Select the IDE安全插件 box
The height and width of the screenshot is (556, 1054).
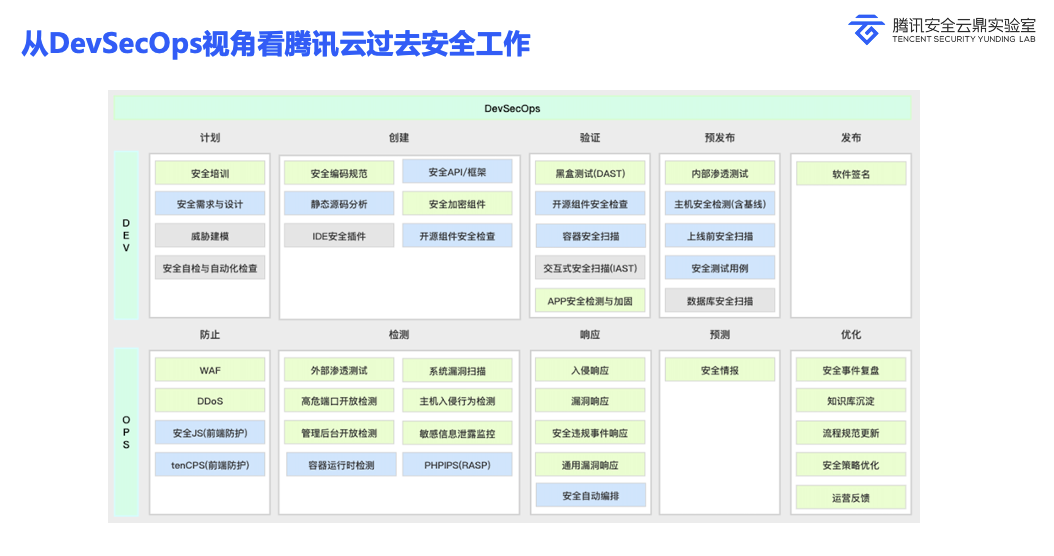click(x=339, y=236)
